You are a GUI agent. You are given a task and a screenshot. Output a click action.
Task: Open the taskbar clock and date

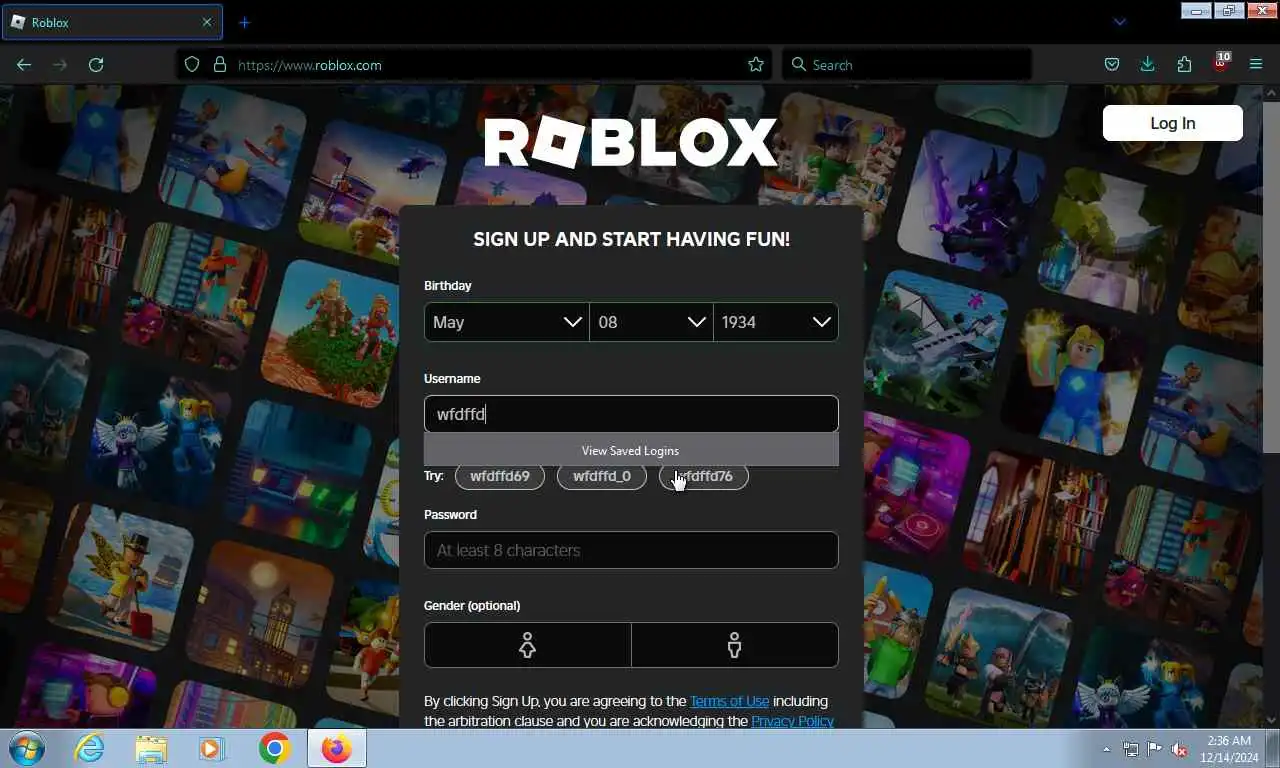[1229, 748]
